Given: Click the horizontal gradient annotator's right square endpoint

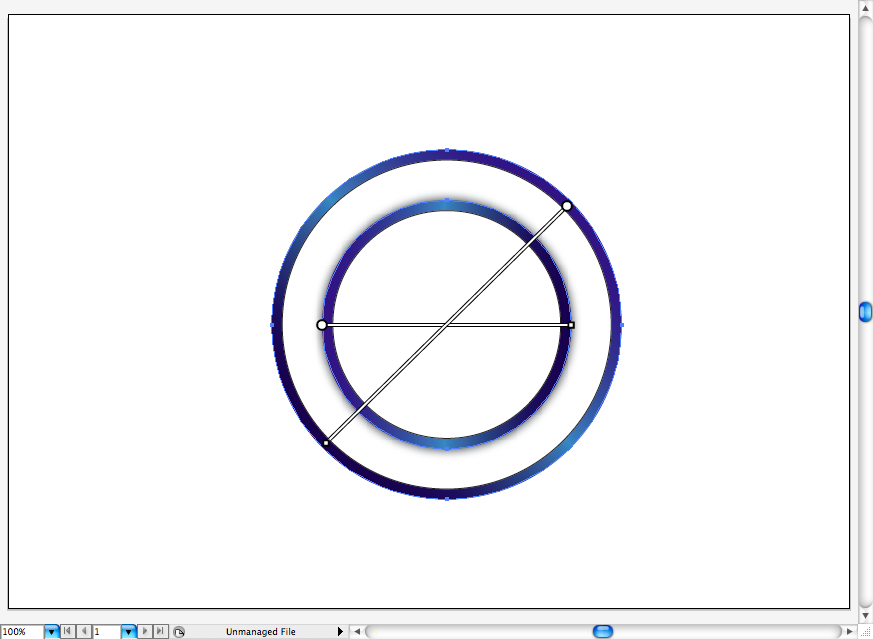Looking at the screenshot, I should 571,325.
